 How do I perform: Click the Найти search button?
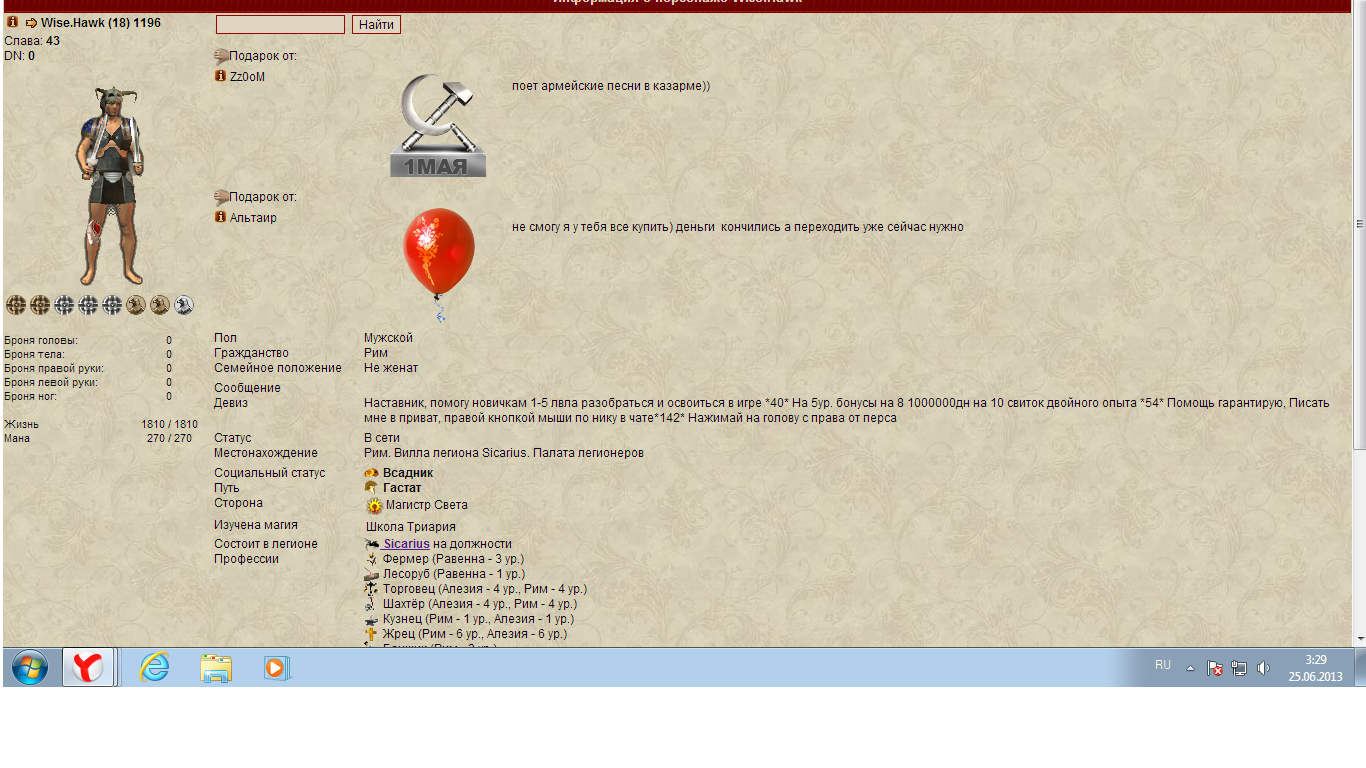click(376, 25)
